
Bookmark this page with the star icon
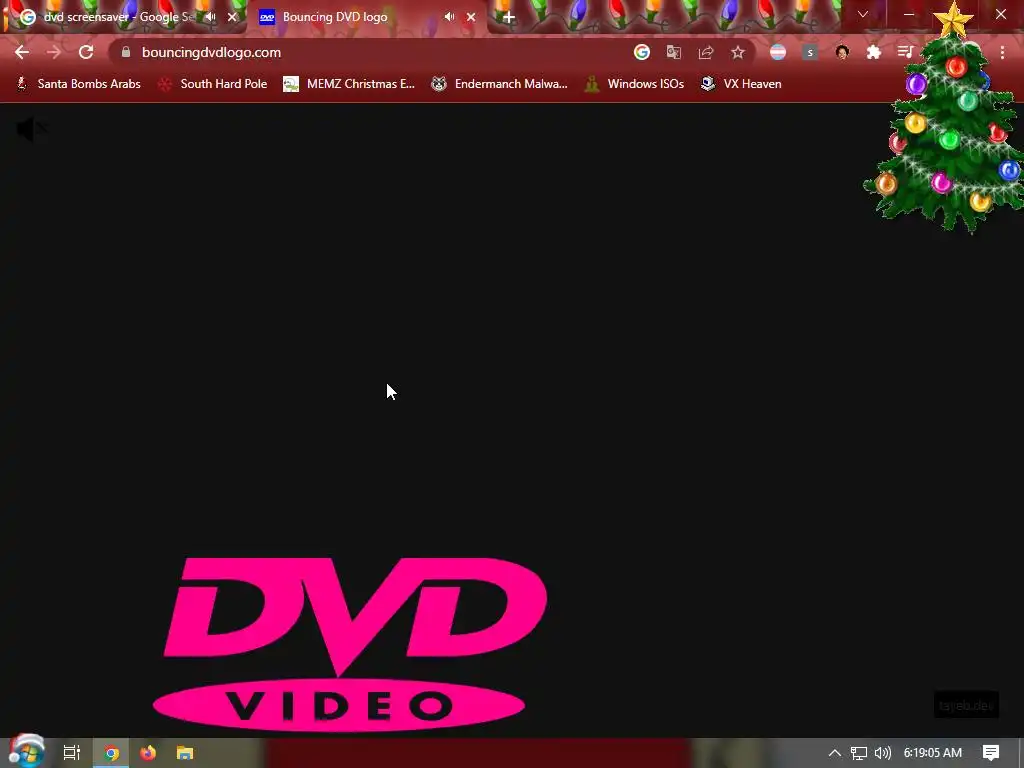coord(738,52)
